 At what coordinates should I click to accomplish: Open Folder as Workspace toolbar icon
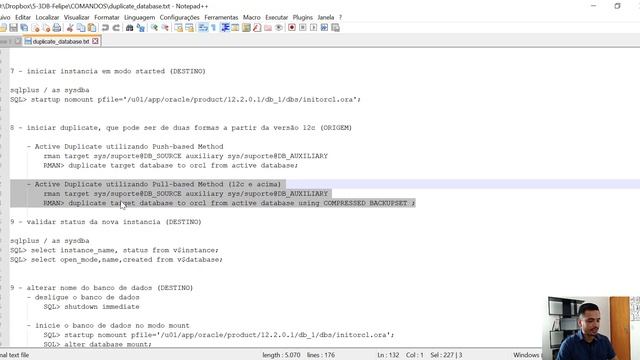pos(268,28)
